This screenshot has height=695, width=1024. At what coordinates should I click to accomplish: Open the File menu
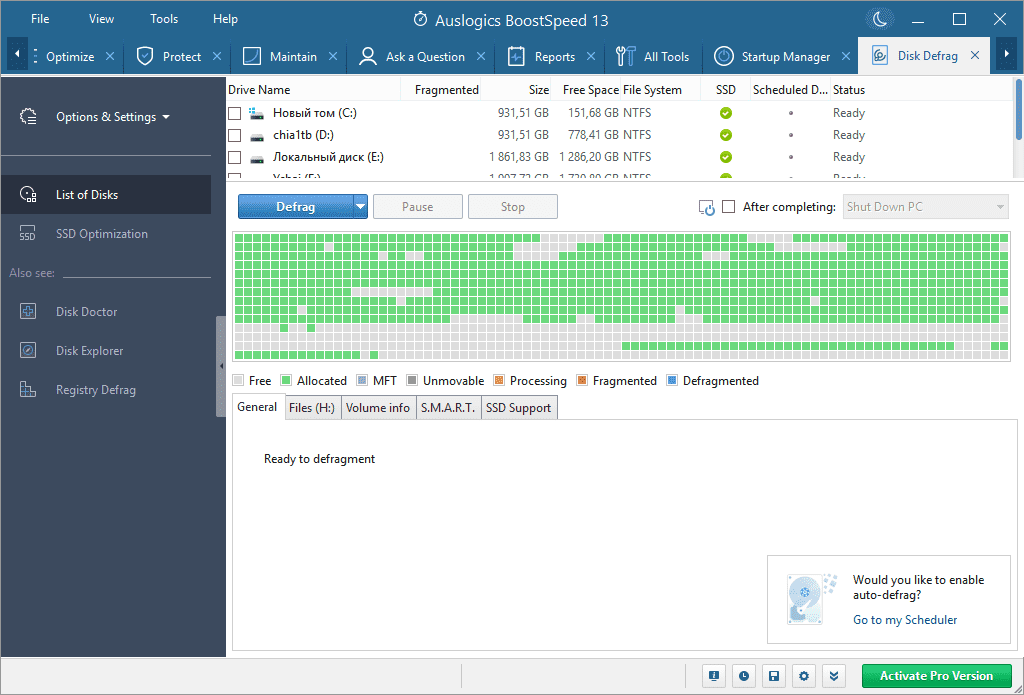coord(40,19)
